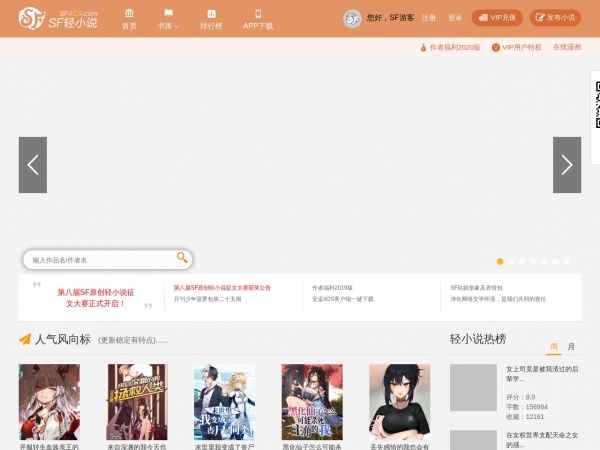Select the fifth carousel dot
Viewport: 600px width, 450px height.
[x=544, y=261]
